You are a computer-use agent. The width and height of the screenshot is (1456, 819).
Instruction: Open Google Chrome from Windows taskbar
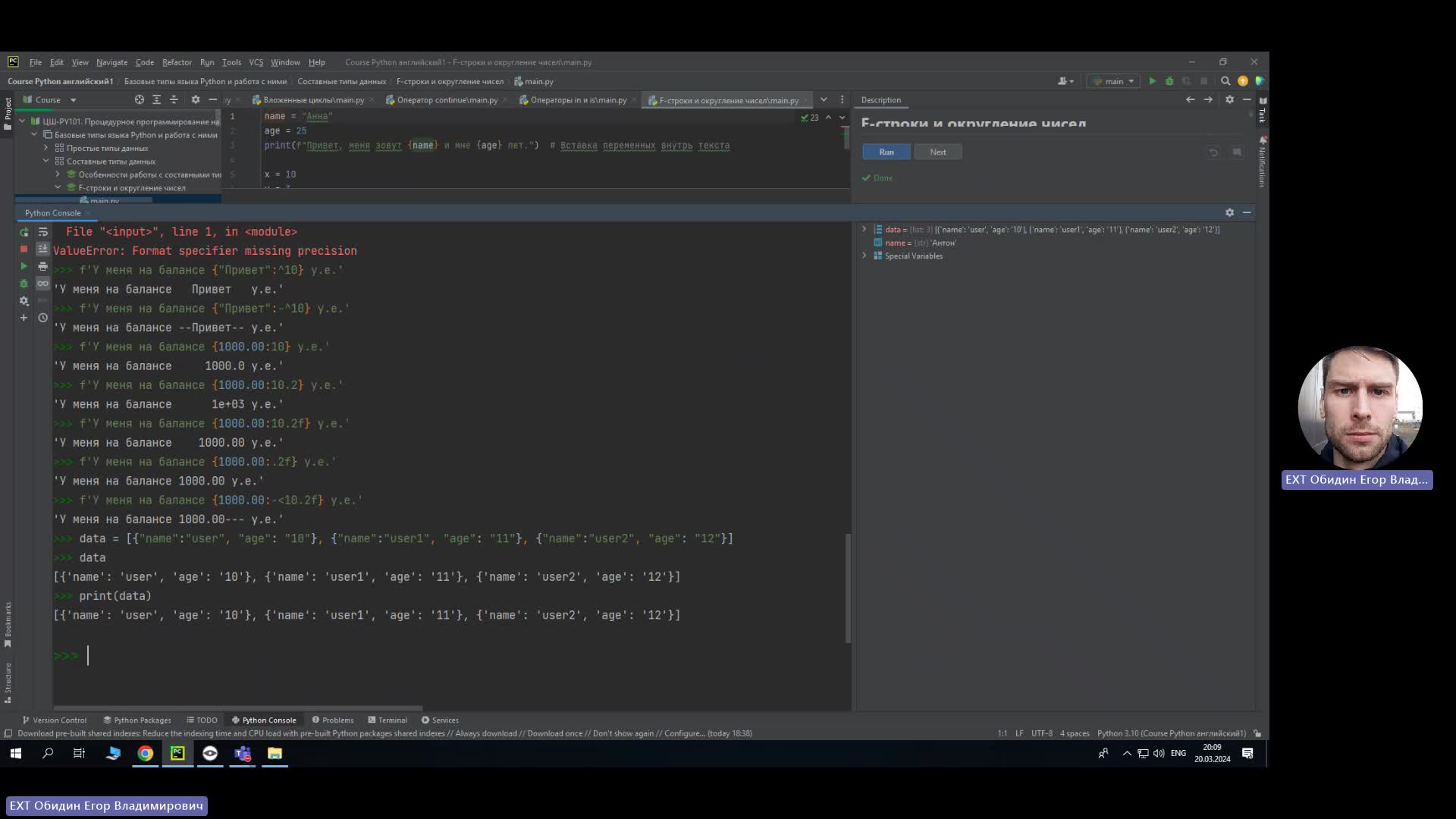[x=145, y=753]
